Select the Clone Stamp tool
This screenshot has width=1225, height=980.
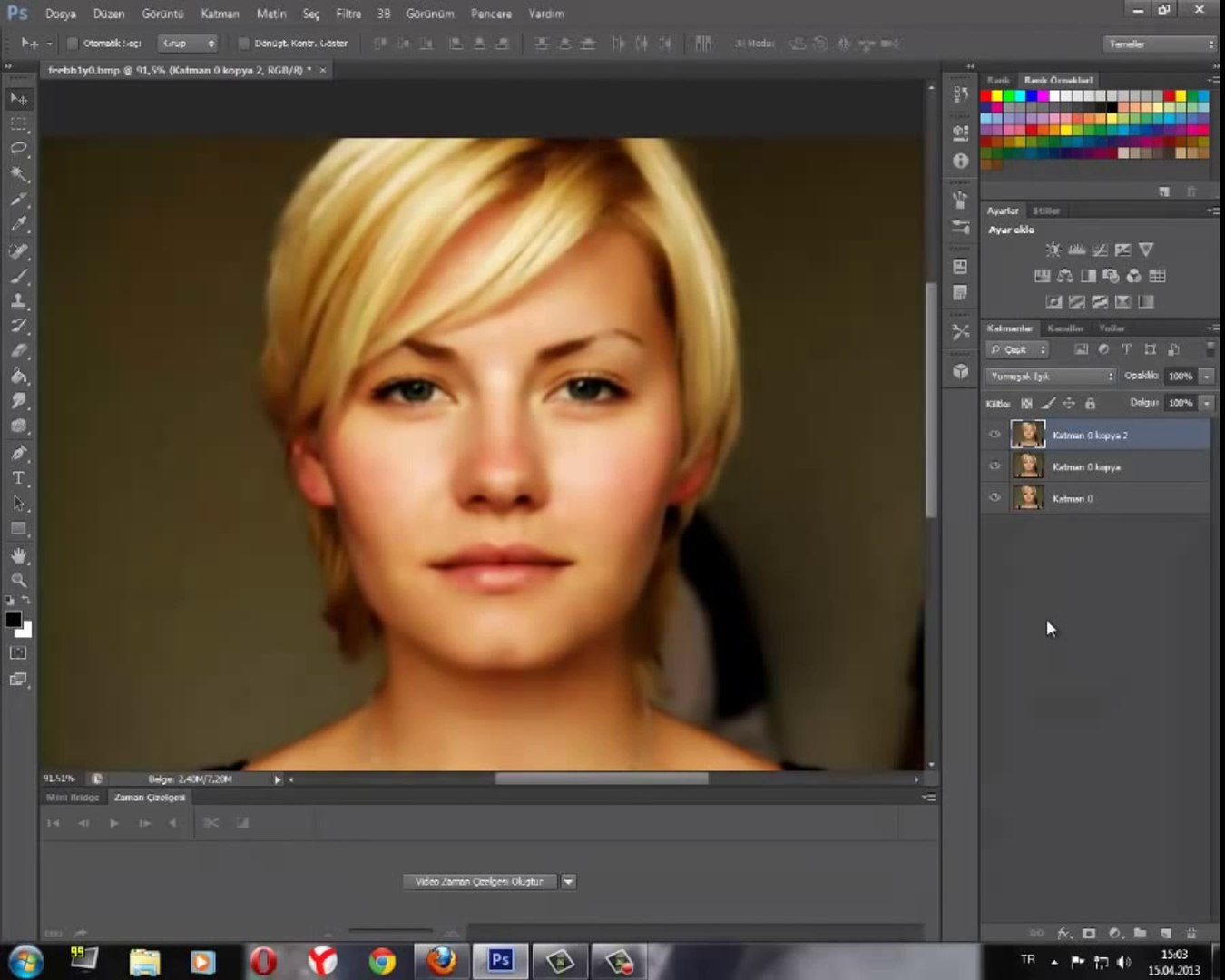[18, 301]
